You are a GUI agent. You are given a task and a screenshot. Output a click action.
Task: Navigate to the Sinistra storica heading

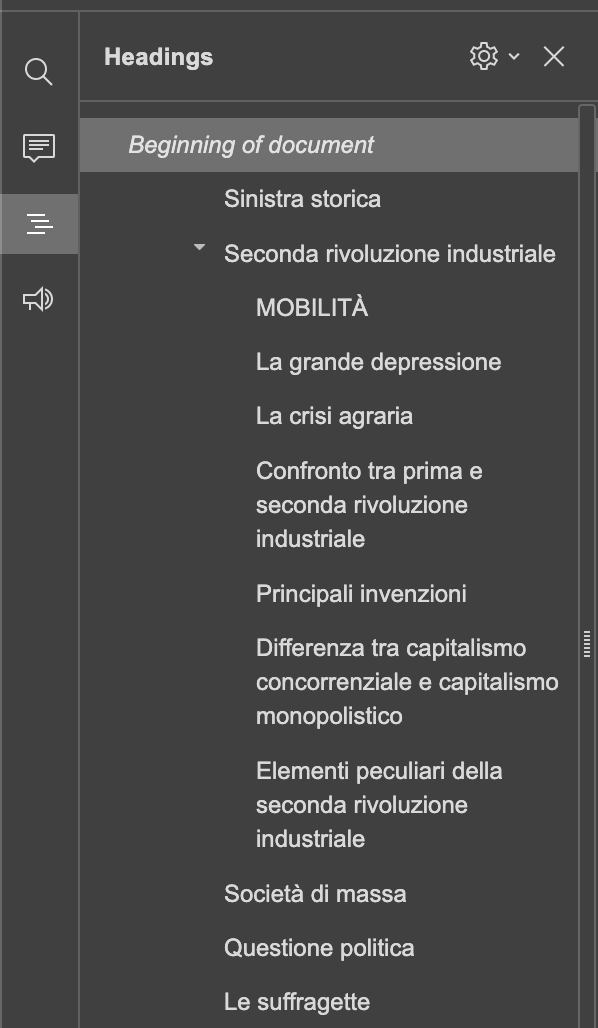pos(302,199)
